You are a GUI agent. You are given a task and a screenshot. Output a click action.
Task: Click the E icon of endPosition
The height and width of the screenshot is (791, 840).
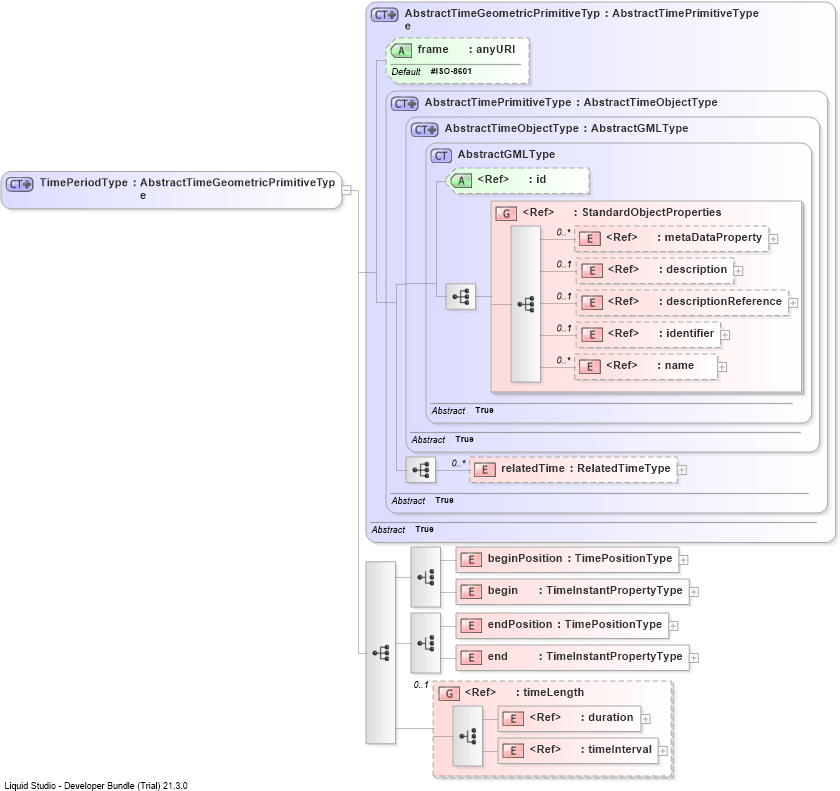(x=471, y=626)
